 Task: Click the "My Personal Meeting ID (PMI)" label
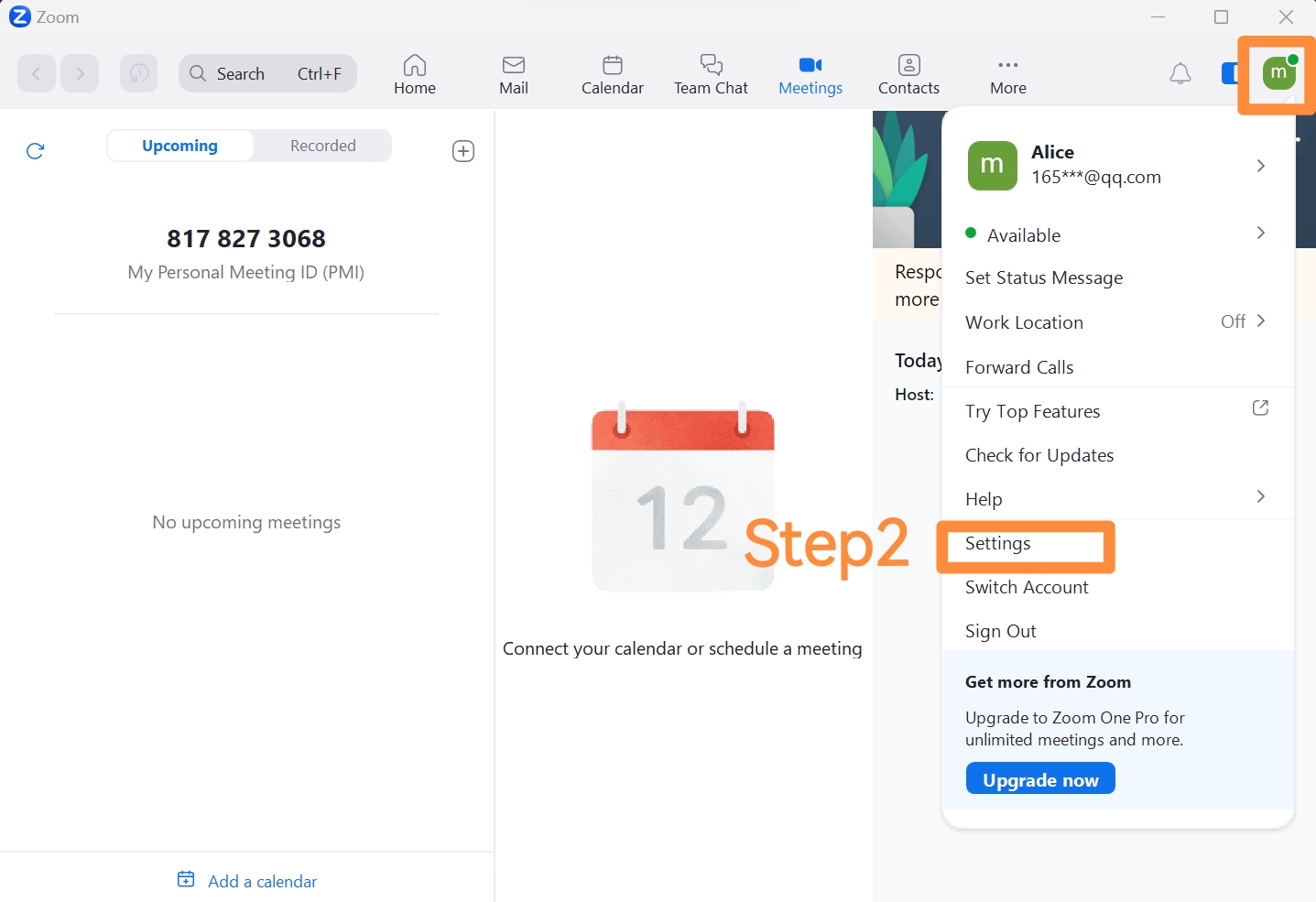coord(246,272)
